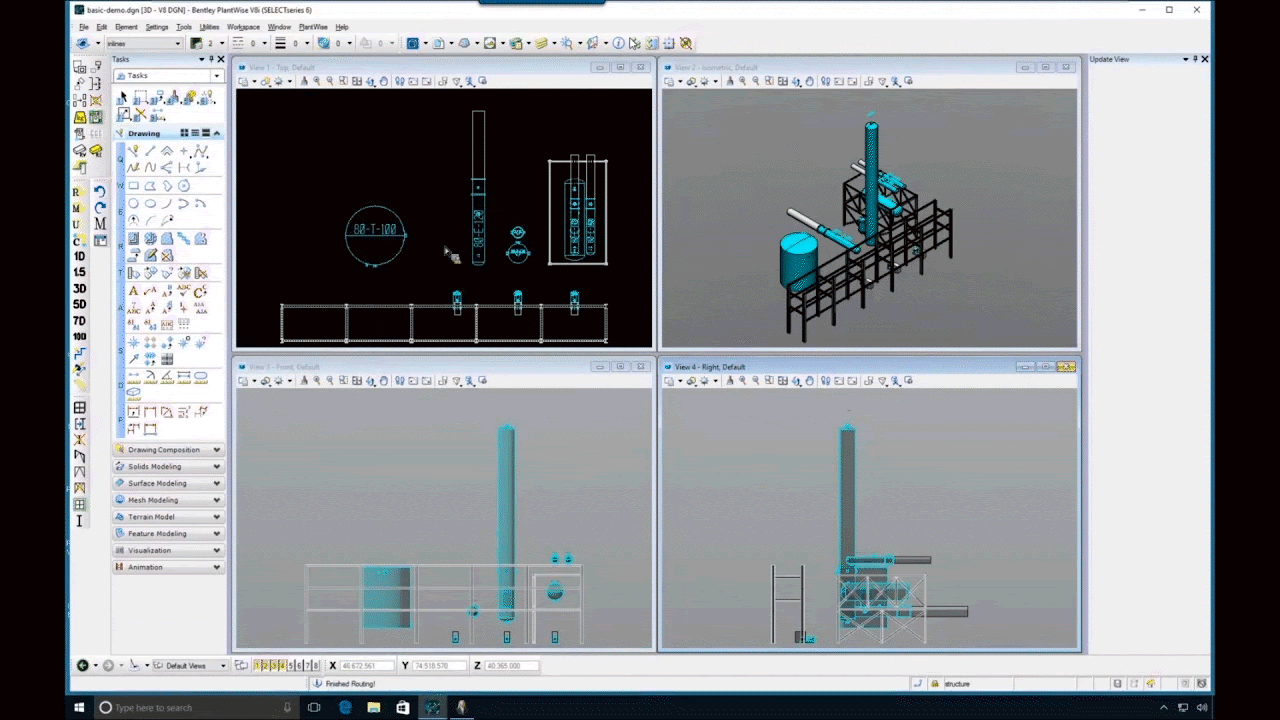Open Microsoft Edge from the taskbar

point(345,707)
